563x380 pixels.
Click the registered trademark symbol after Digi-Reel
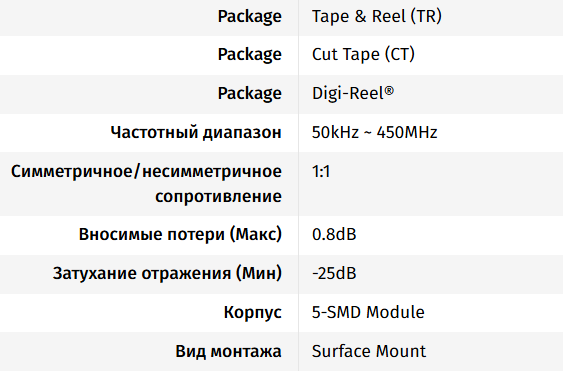coord(389,90)
